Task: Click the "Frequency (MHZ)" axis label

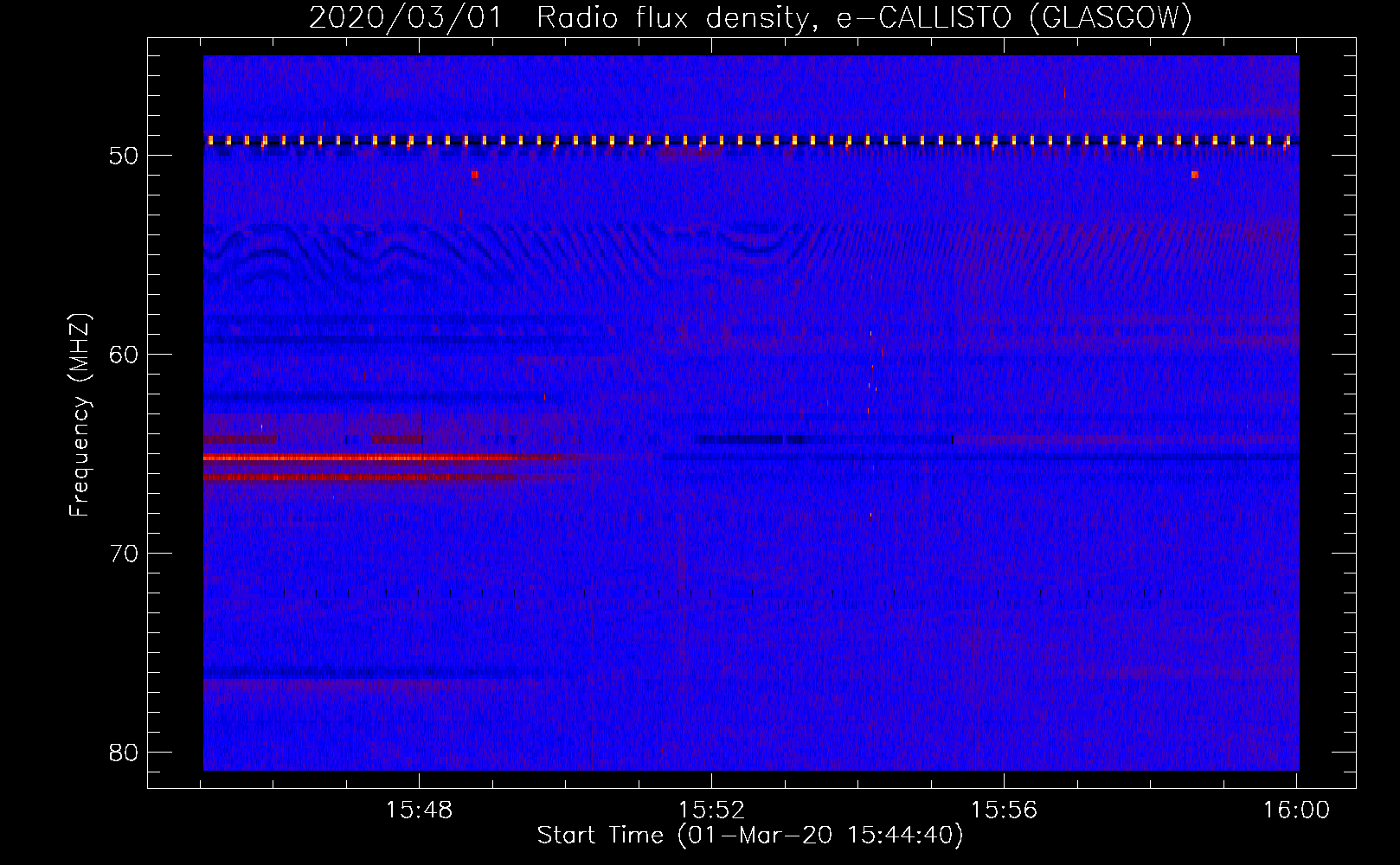Action: (80, 414)
